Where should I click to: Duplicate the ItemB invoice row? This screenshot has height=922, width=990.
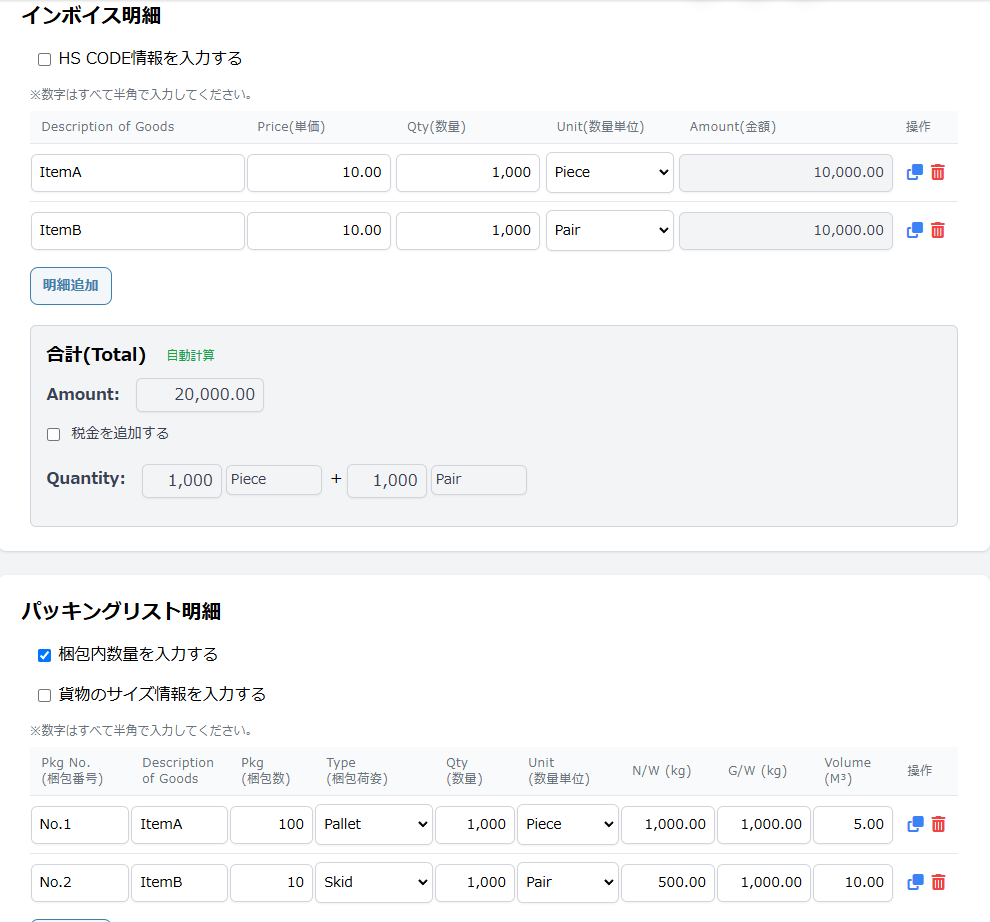coord(914,230)
